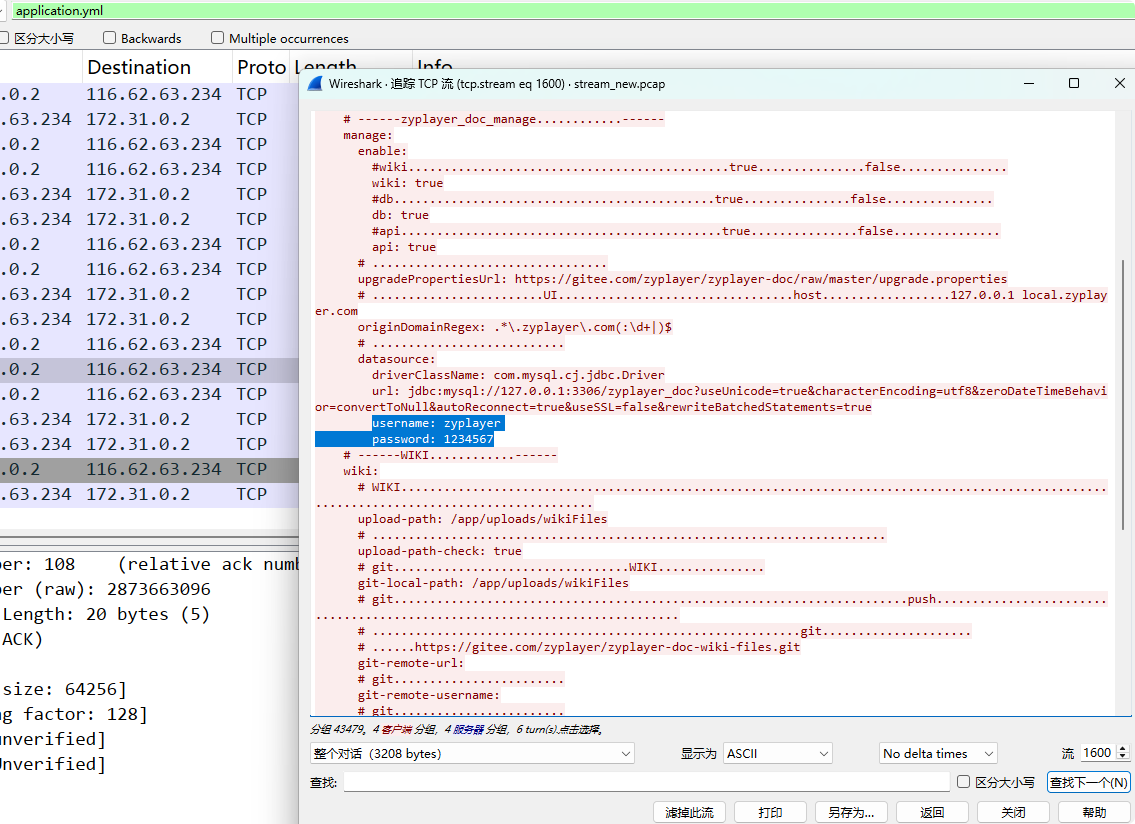Screen dimensions: 1135x824
Task: Click the 'jdbc:mysql://127.0.0.1:3306/zyplayer_doc' url line
Action: click(x=711, y=399)
